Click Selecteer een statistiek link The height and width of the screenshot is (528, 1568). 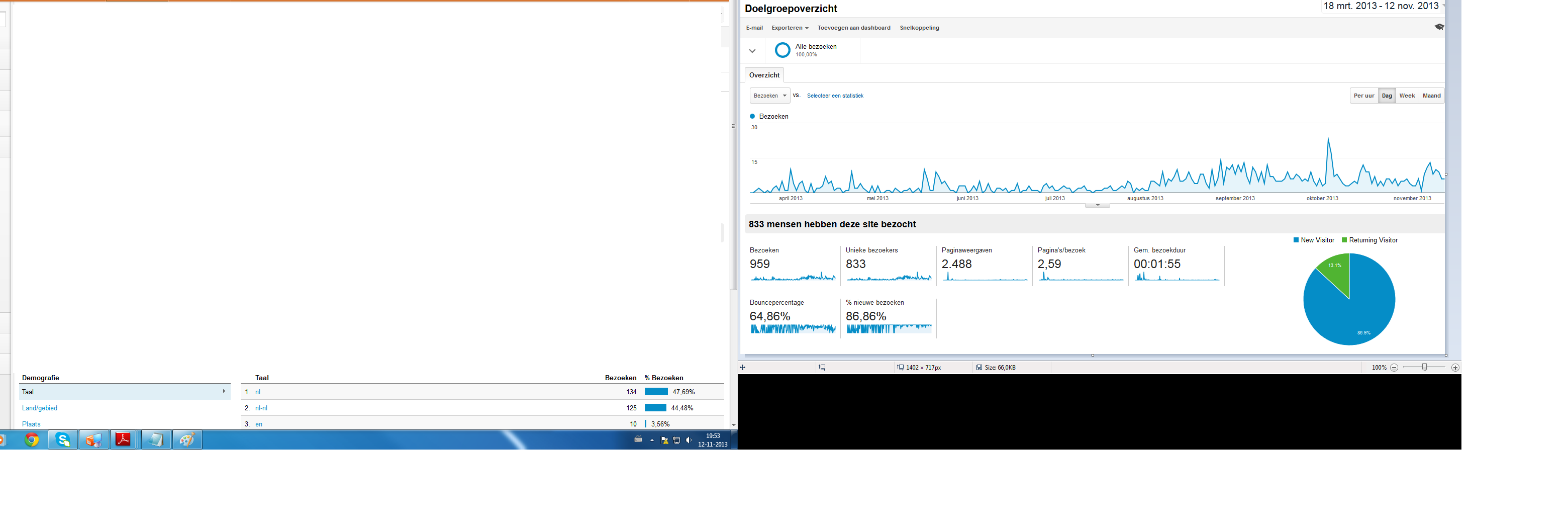click(835, 96)
